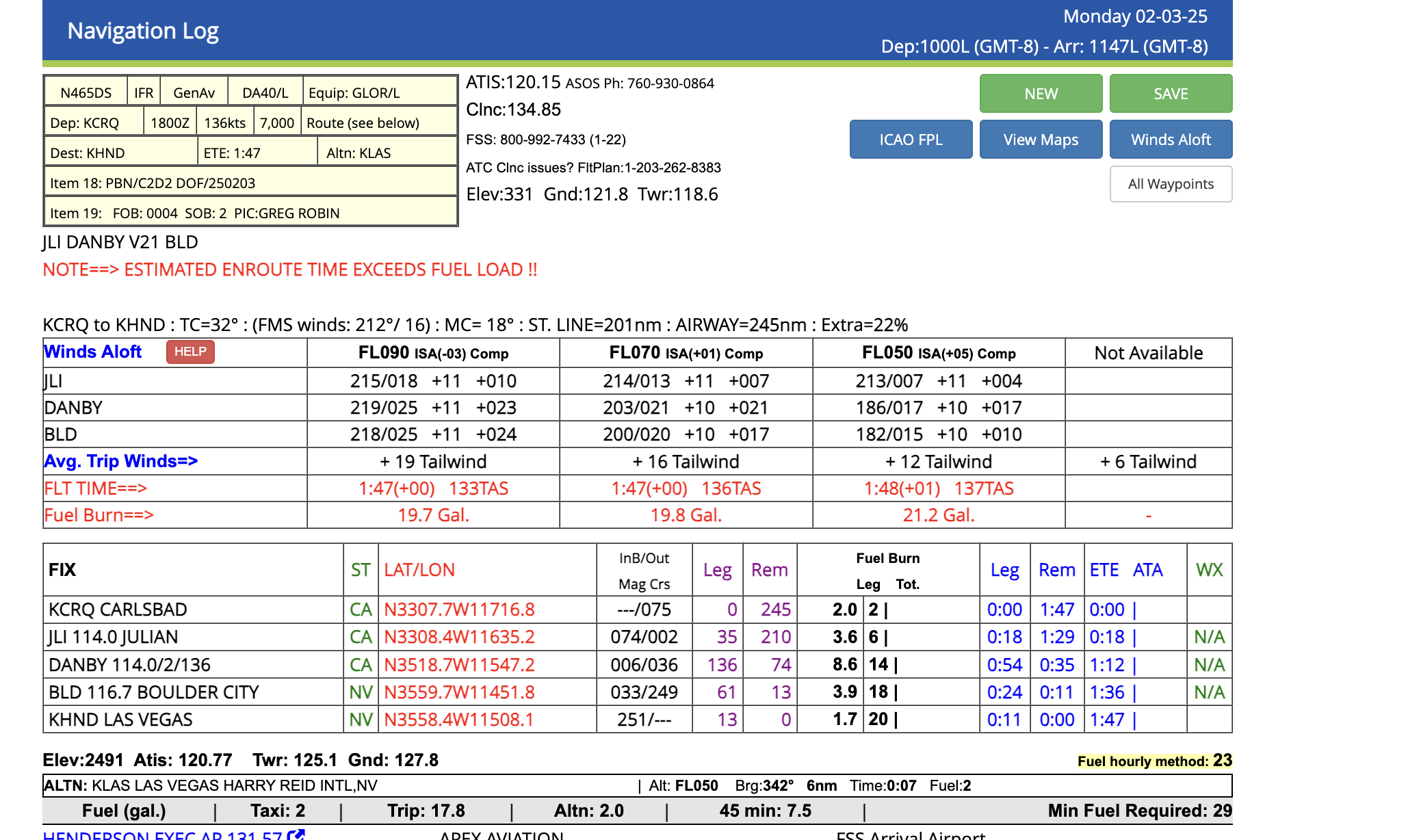Click the blue Winds Aloft table link
Image resolution: width=1408 pixels, height=840 pixels.
coord(92,352)
